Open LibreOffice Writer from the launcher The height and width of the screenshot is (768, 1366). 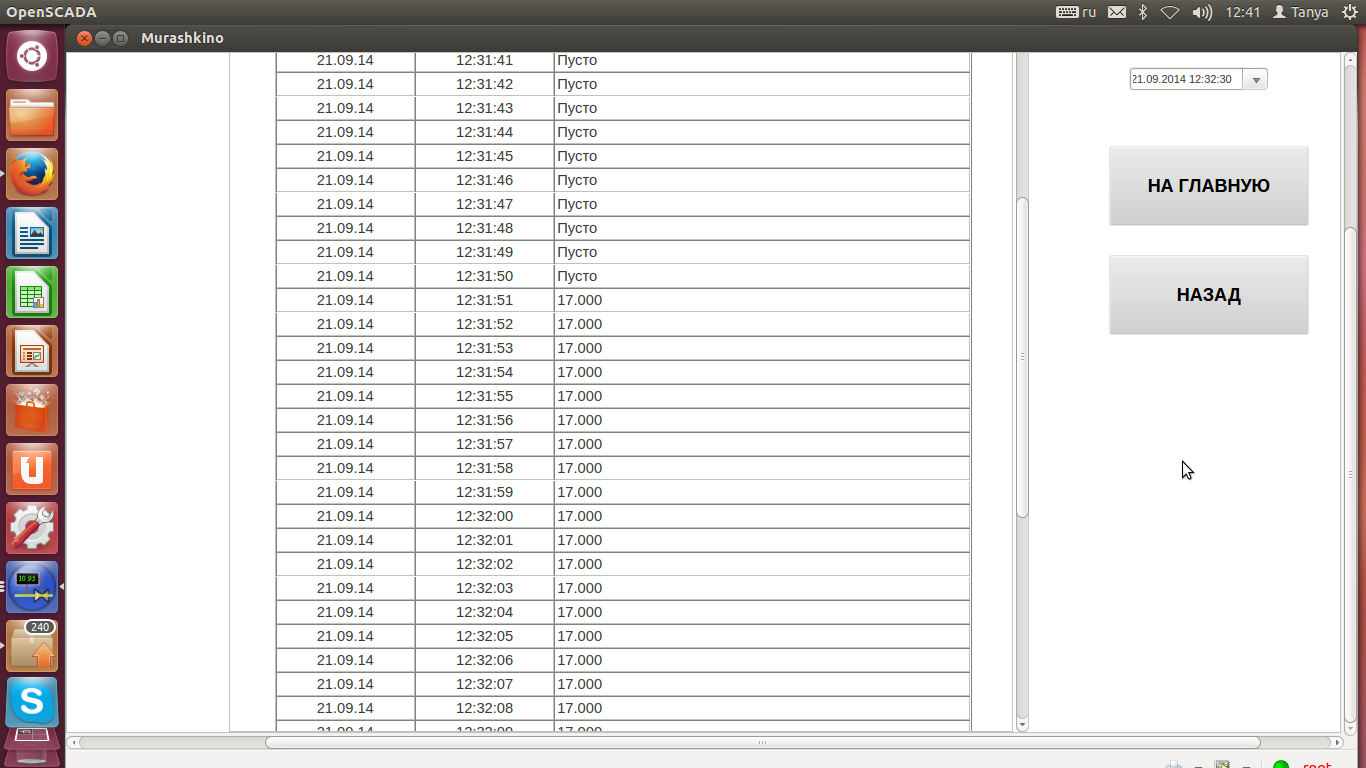pos(32,233)
